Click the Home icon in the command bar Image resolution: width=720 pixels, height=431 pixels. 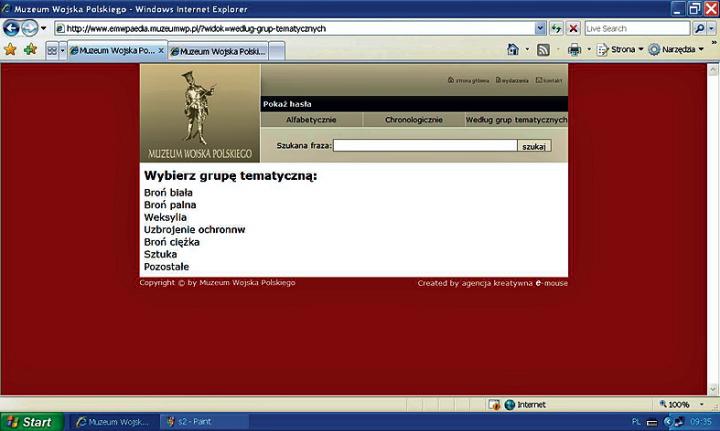point(513,49)
